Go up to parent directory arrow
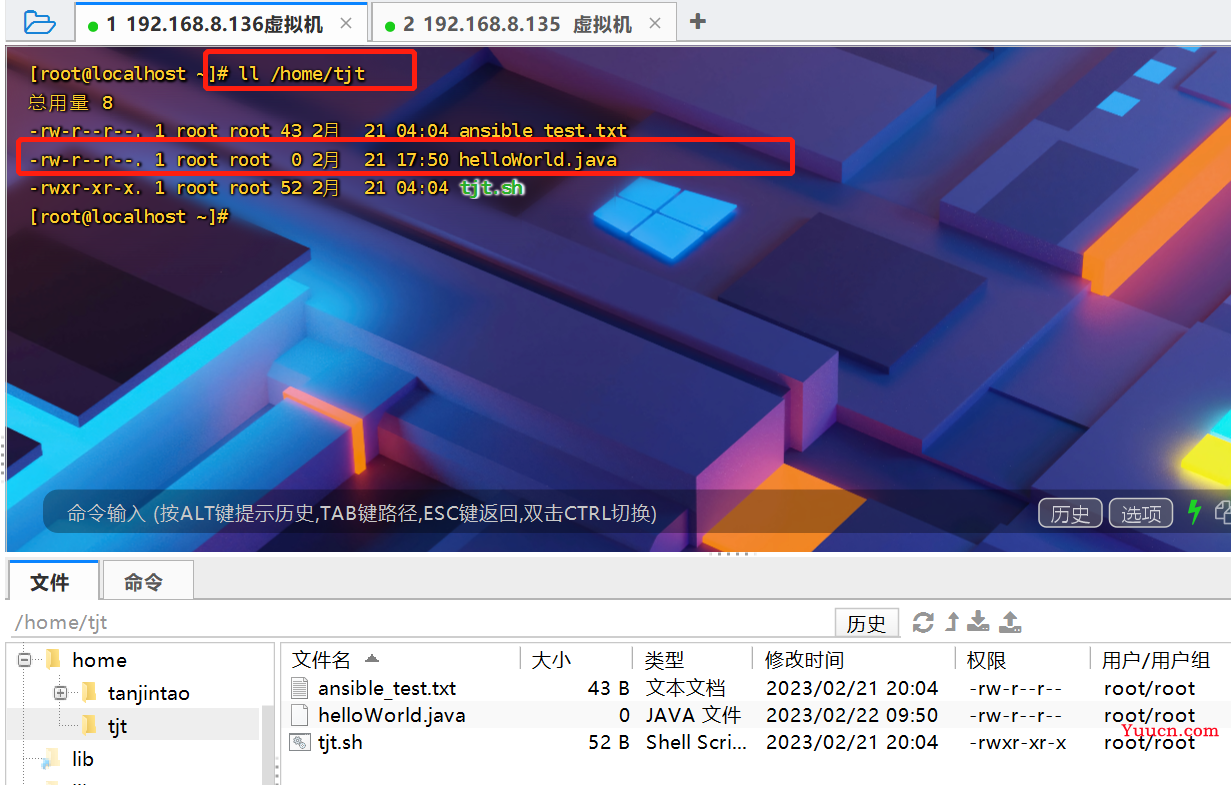This screenshot has height=785, width=1231. tap(952, 622)
